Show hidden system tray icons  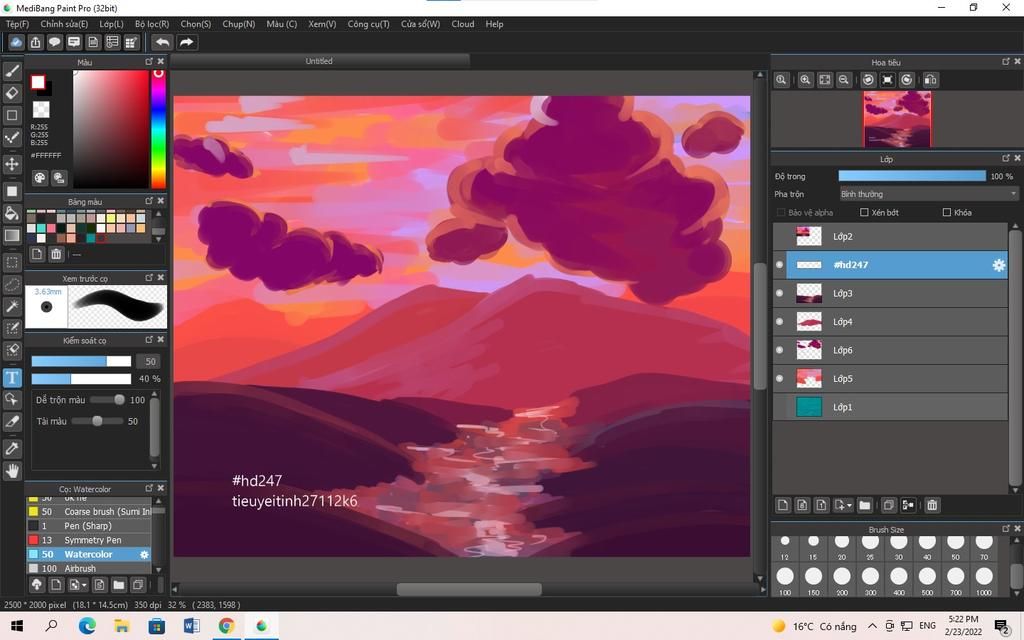click(x=872, y=626)
